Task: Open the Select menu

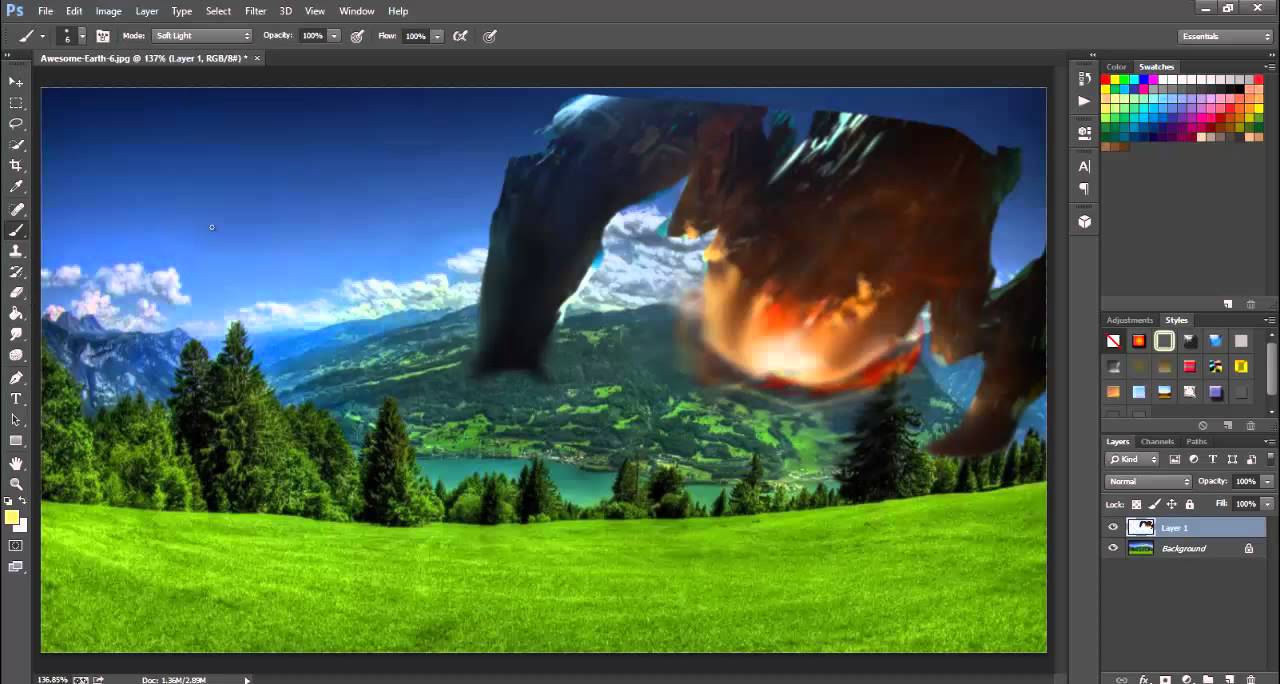Action: click(x=218, y=11)
